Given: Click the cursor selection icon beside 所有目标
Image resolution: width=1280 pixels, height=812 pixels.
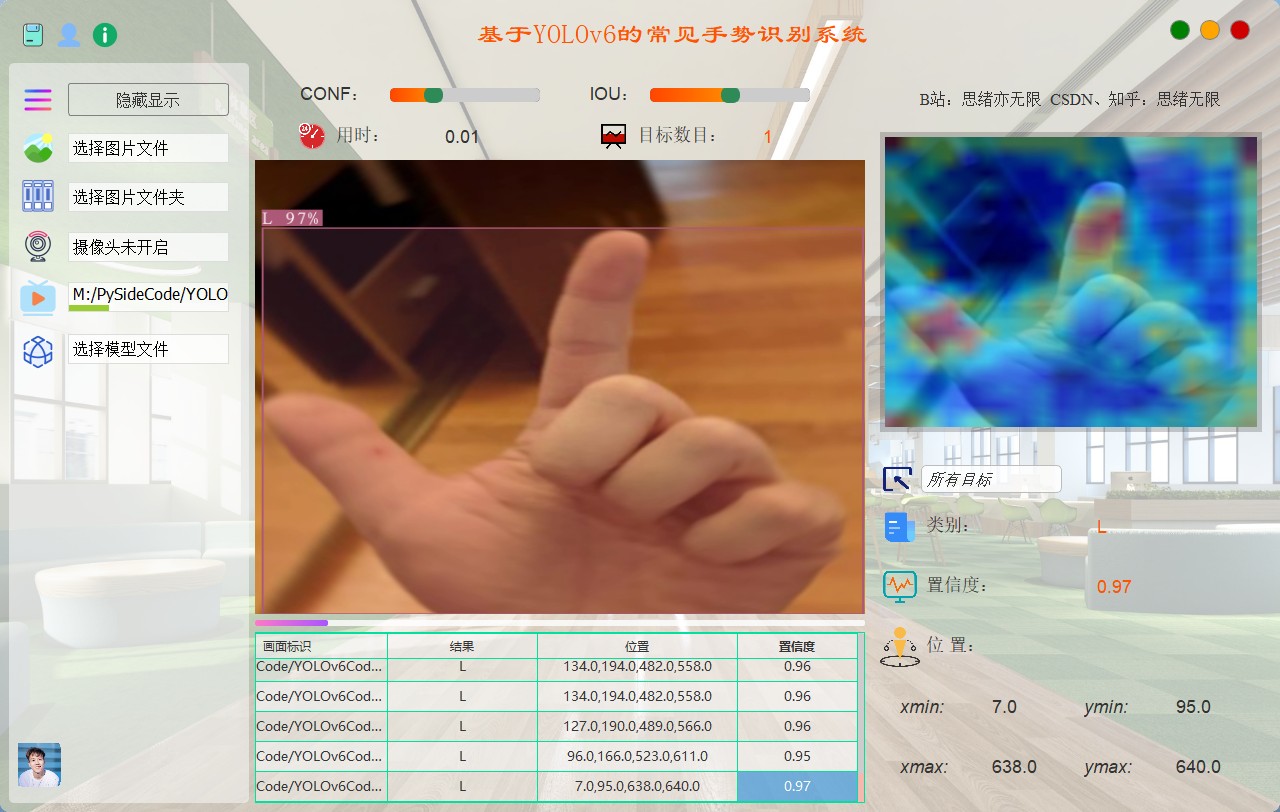Looking at the screenshot, I should [897, 479].
